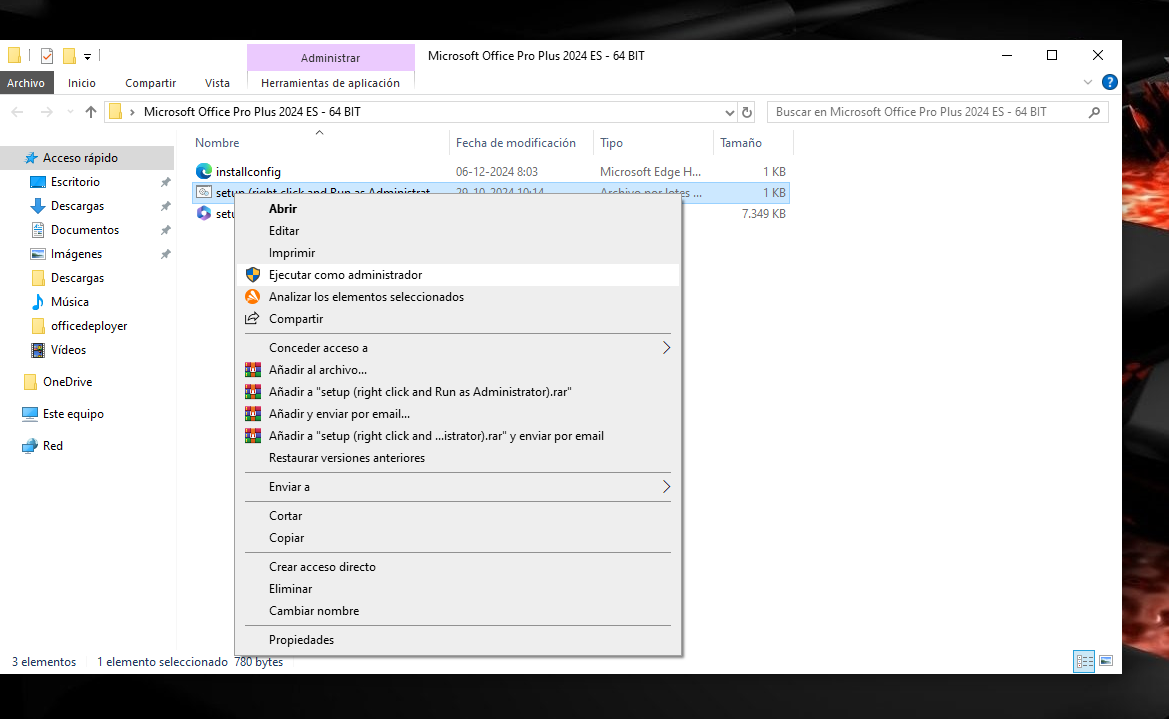
Task: Select OneDrive in navigation pane
Action: tap(67, 382)
